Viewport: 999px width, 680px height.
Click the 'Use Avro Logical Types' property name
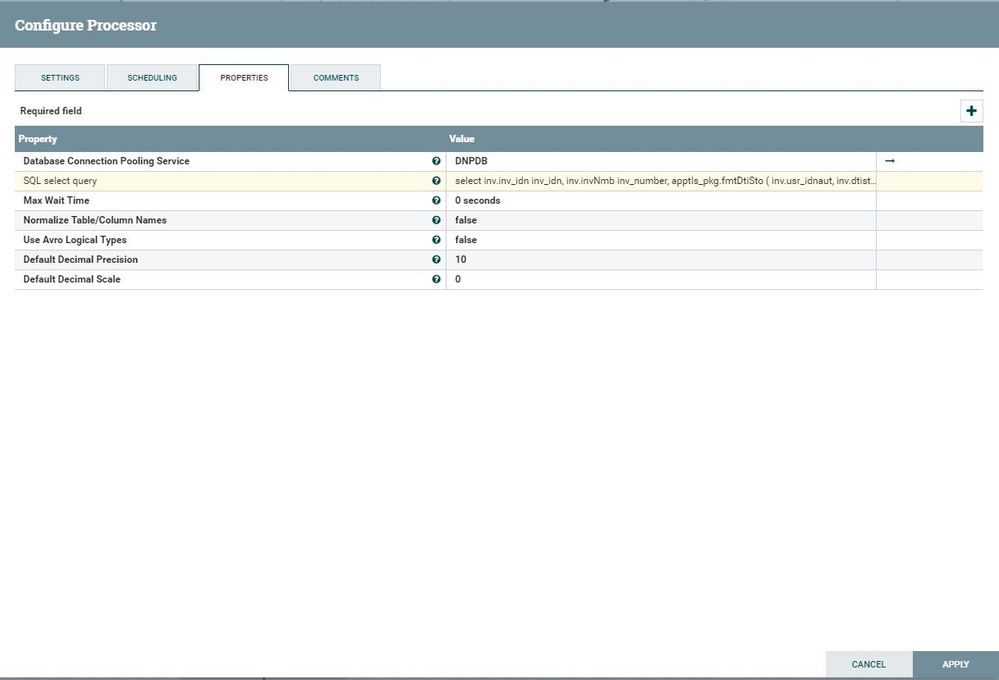(x=75, y=240)
